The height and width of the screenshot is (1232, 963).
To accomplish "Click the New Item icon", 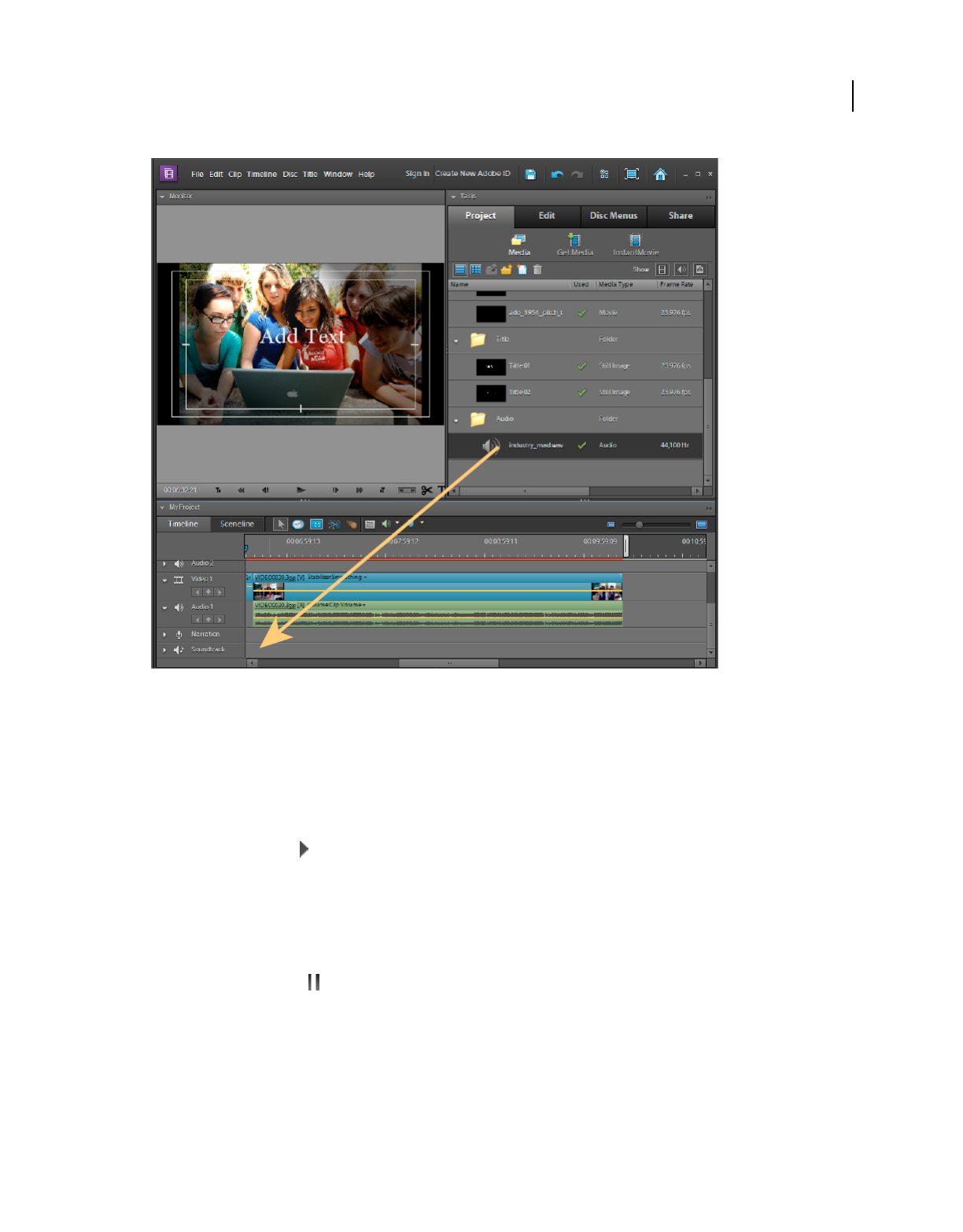I will [x=522, y=269].
